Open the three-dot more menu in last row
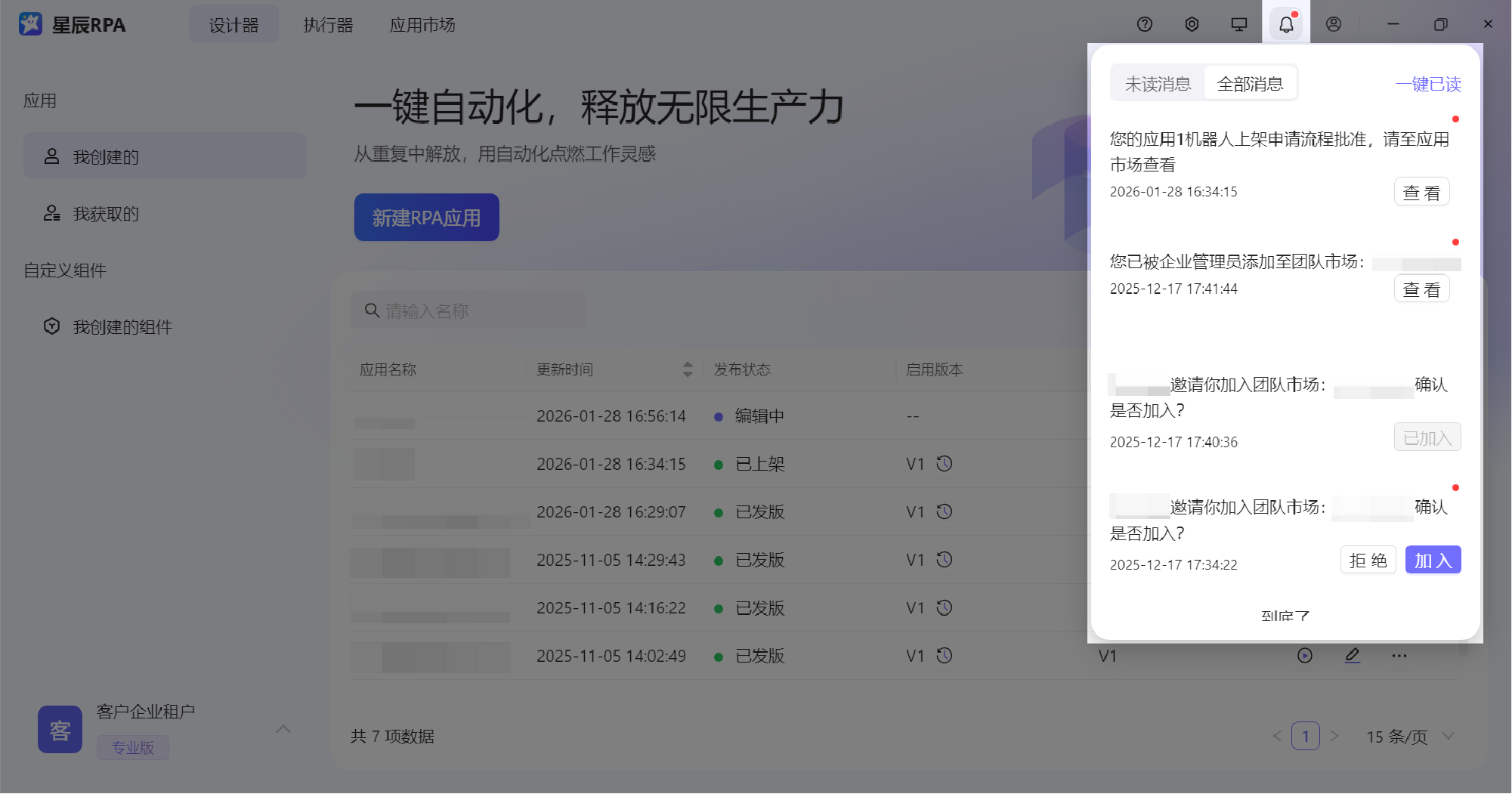Viewport: 1512px width, 794px height. tap(1399, 656)
